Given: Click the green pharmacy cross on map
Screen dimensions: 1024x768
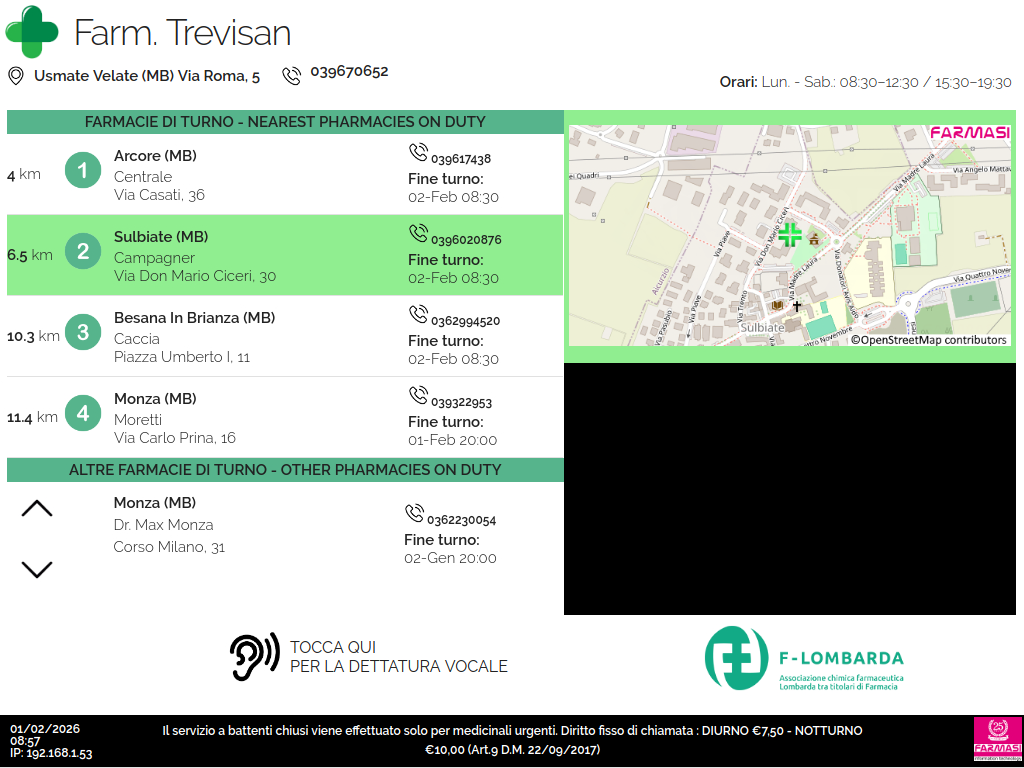Looking at the screenshot, I should (790, 235).
